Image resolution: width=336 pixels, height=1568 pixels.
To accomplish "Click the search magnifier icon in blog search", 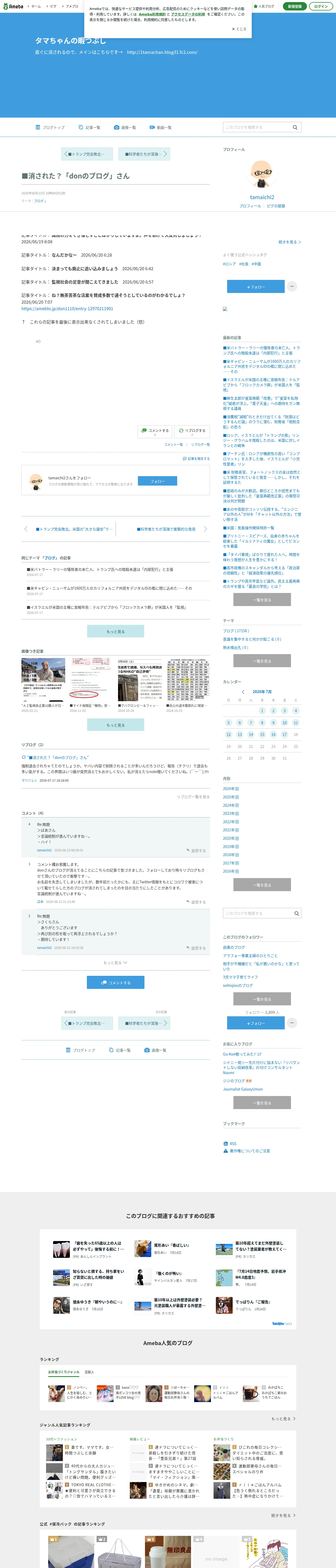I will [295, 127].
